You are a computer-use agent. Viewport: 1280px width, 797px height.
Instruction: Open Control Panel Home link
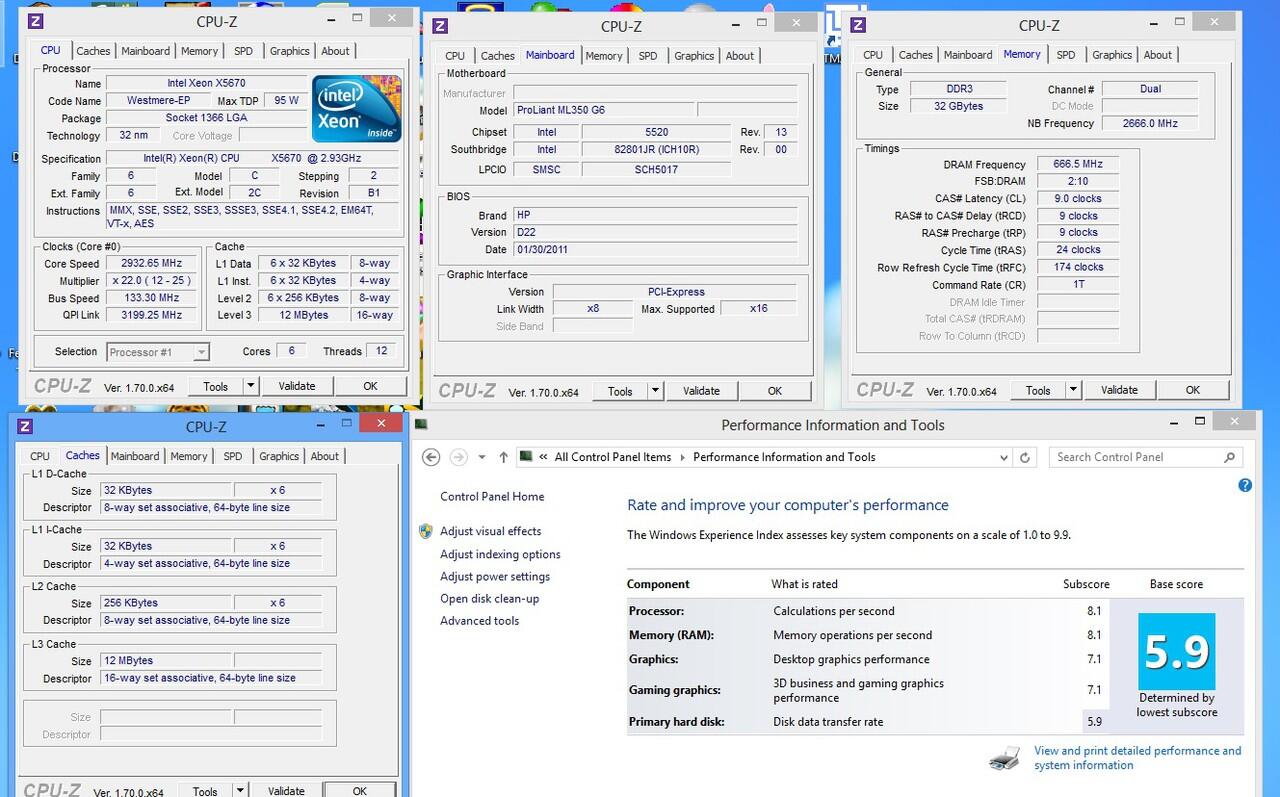coord(492,497)
